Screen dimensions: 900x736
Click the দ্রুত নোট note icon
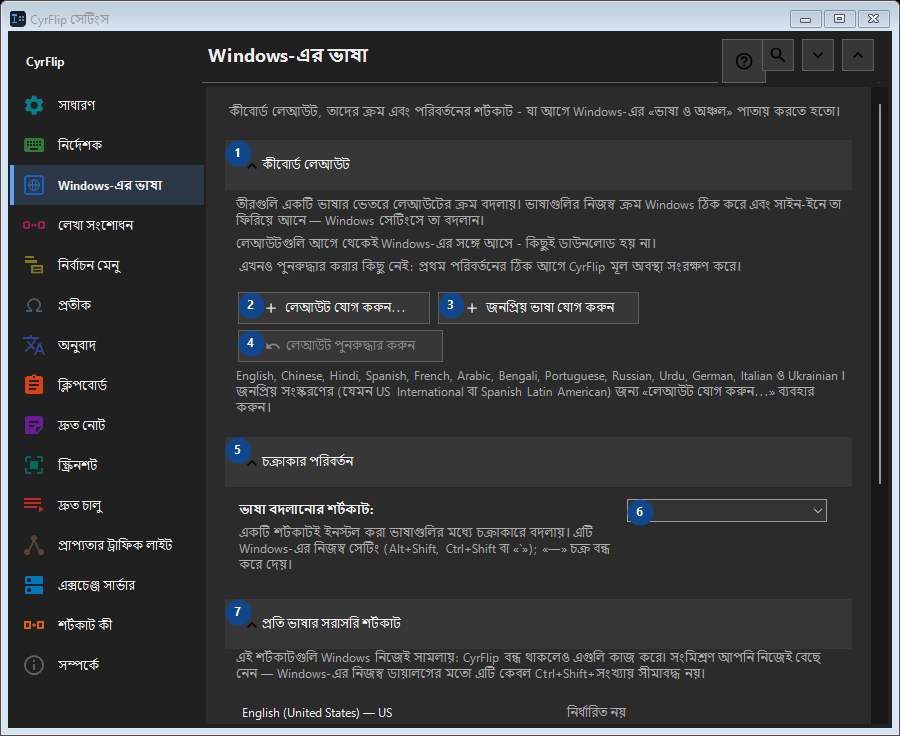(34, 425)
